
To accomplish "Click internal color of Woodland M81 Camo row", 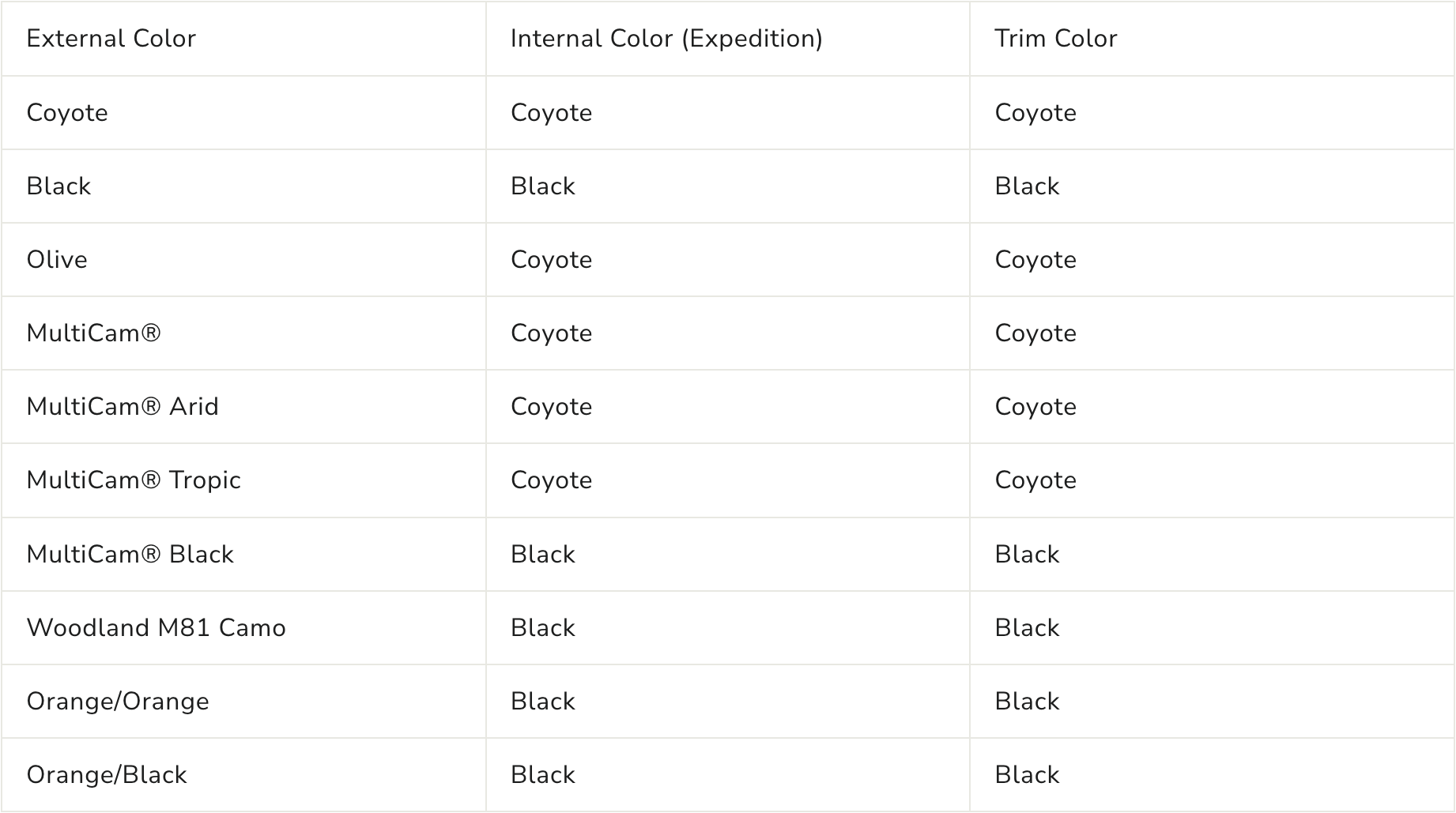I will point(543,628).
